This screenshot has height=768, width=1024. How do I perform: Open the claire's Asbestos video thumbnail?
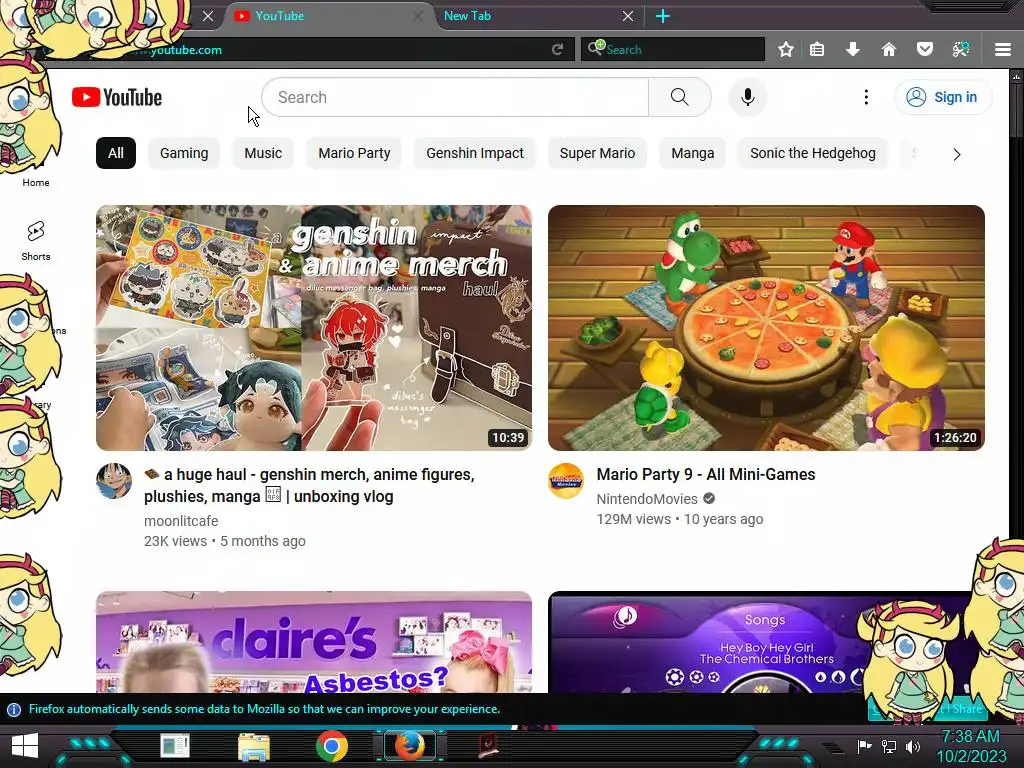pos(313,642)
